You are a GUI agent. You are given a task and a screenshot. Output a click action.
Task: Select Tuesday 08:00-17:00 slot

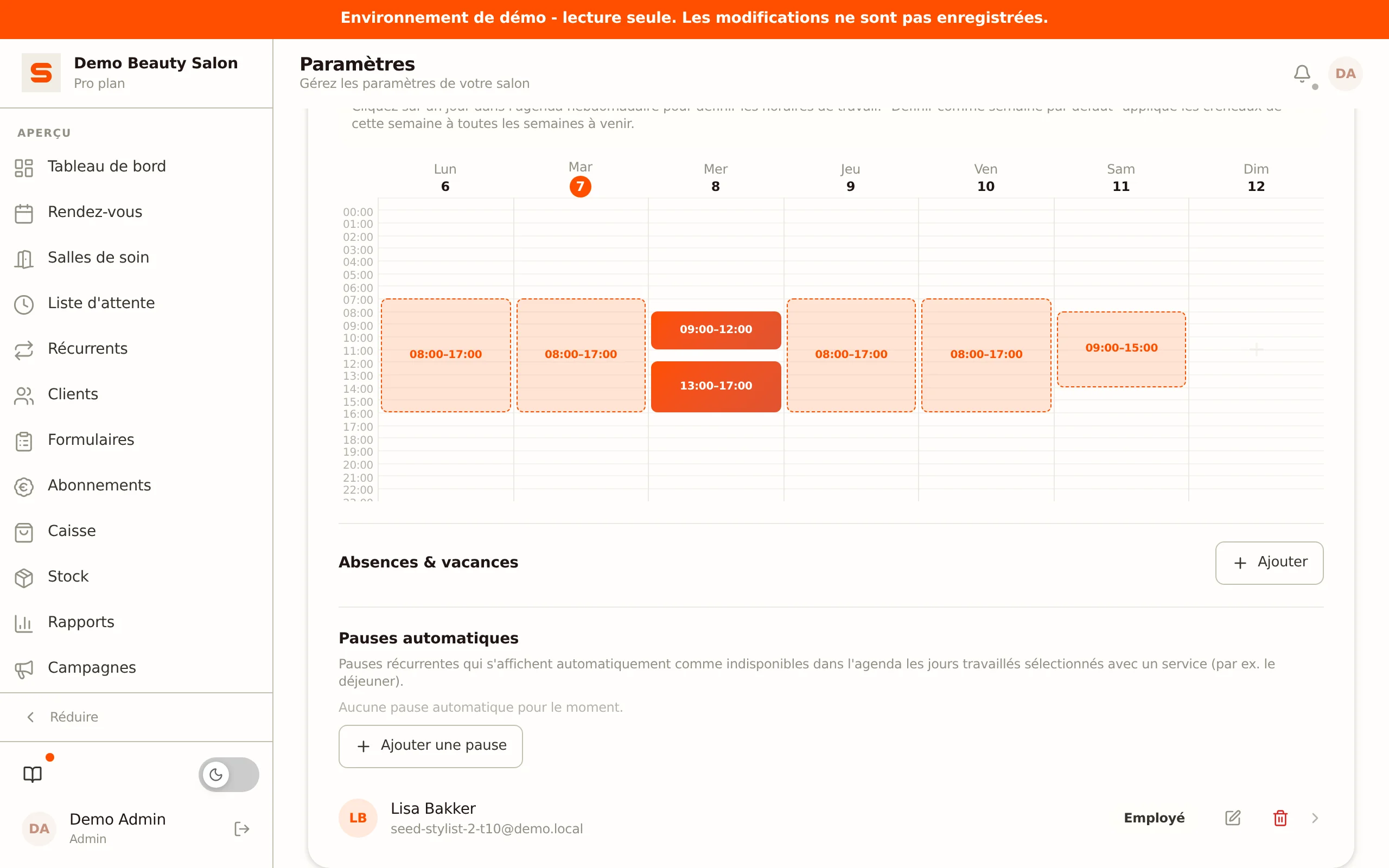tap(581, 355)
